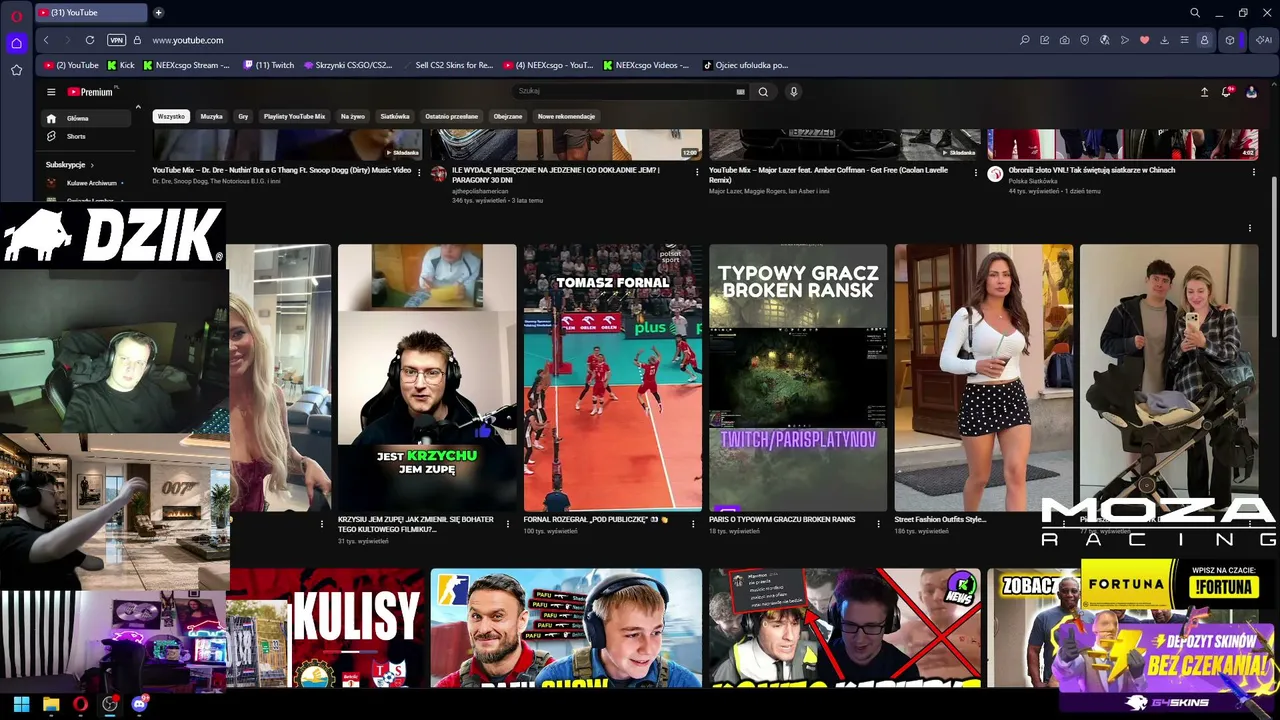Select the Nowe rekomendacje chip
This screenshot has width=1280, height=720.
click(567, 116)
